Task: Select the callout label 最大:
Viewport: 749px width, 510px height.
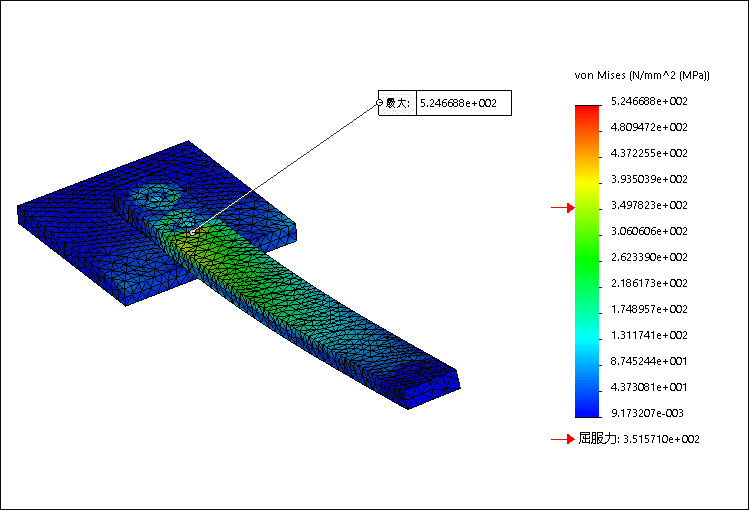Action: pyautogui.click(x=397, y=103)
